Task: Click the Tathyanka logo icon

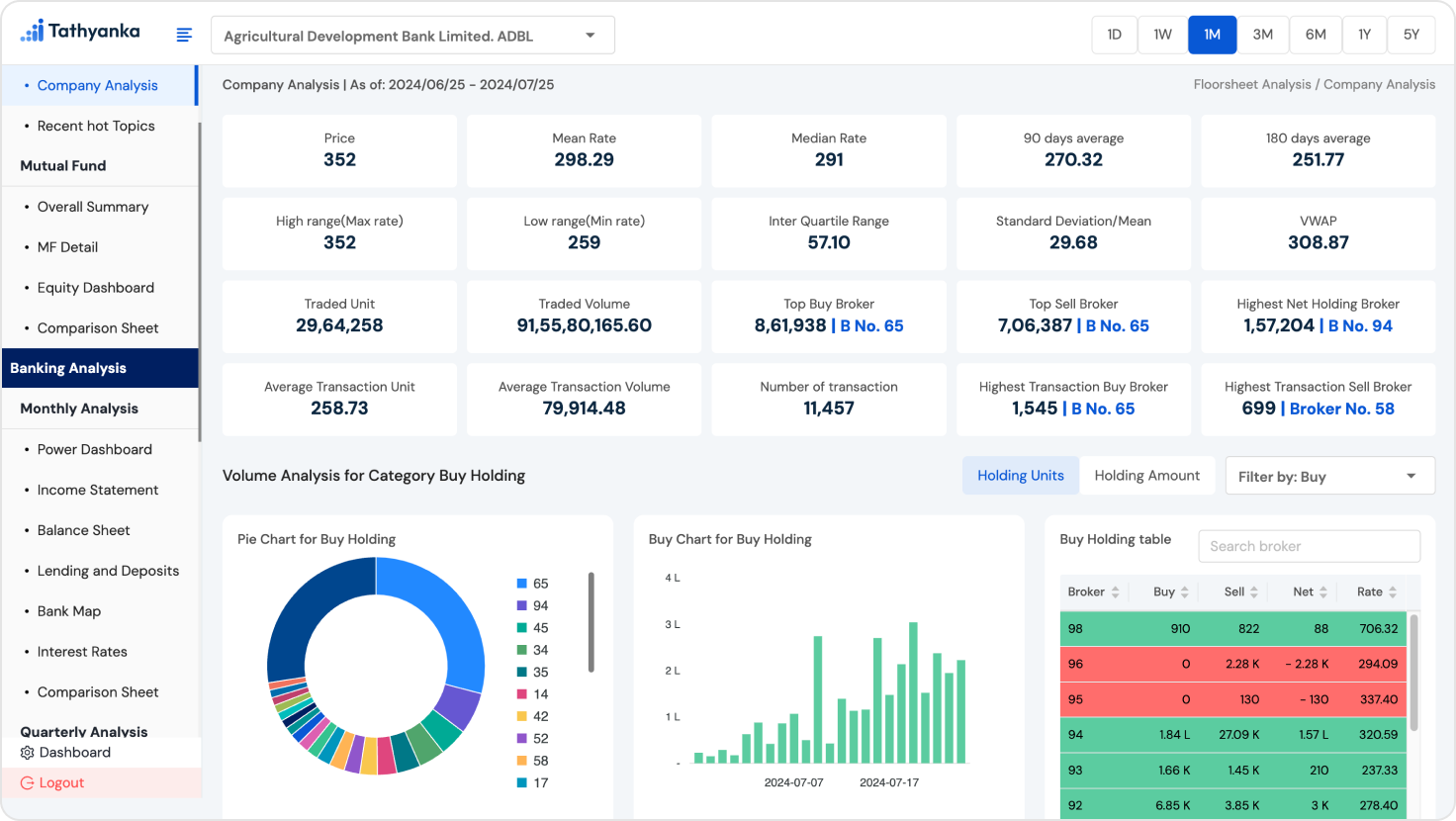Action: [x=33, y=31]
